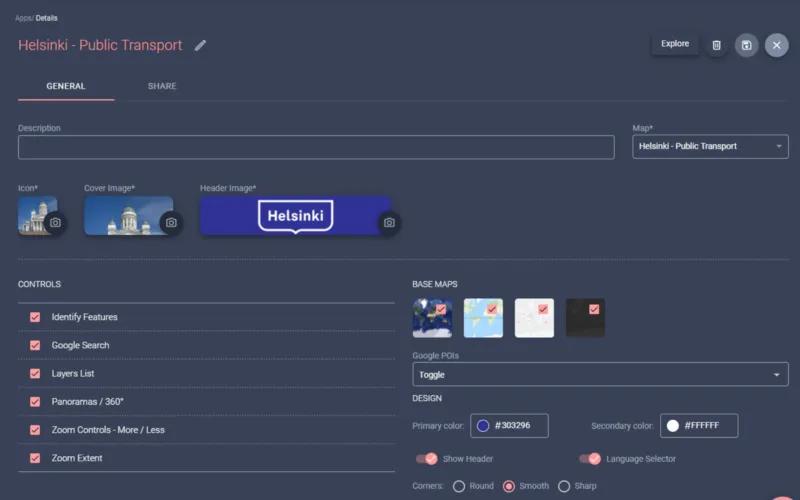The image size is (800, 500).
Task: Select Sharp corners radio button
Action: point(564,486)
